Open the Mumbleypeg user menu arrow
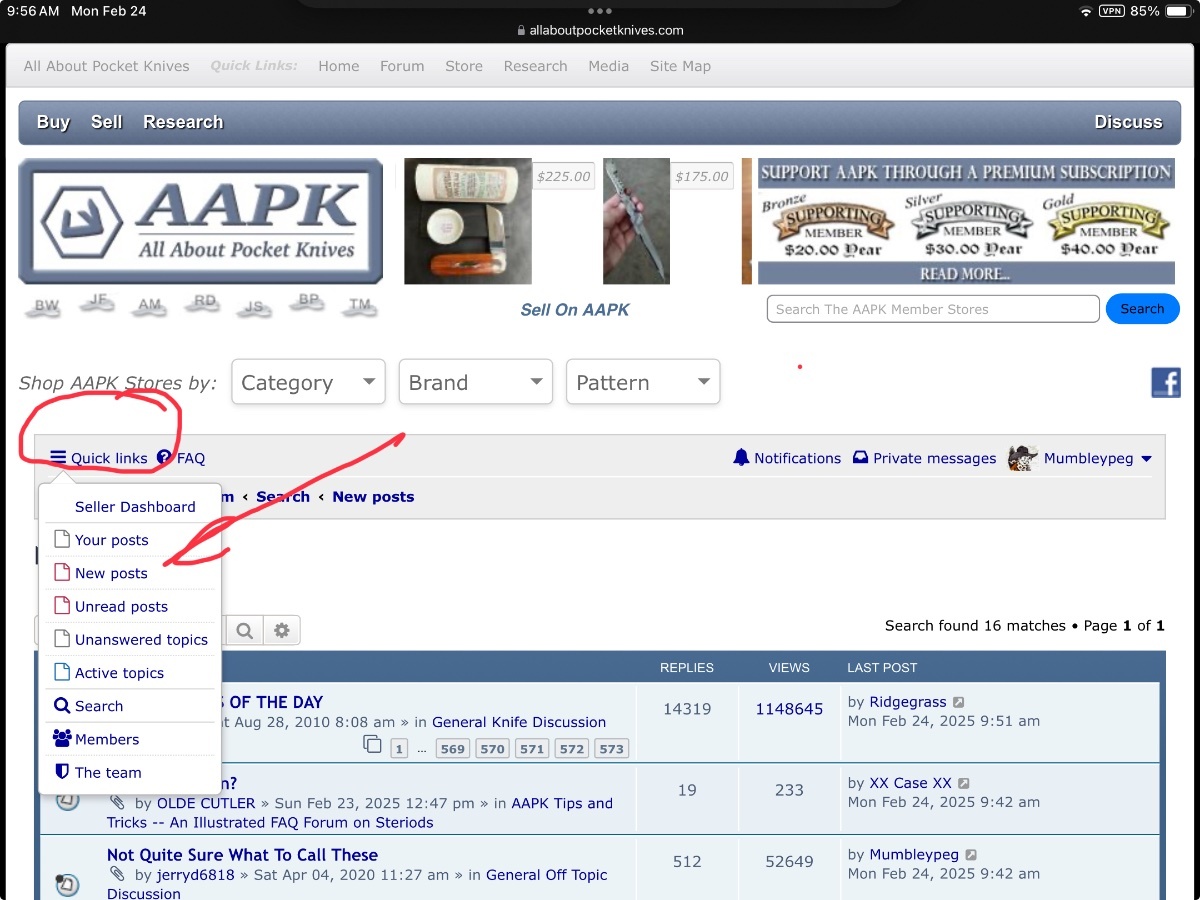The width and height of the screenshot is (1200, 900). [x=1146, y=459]
